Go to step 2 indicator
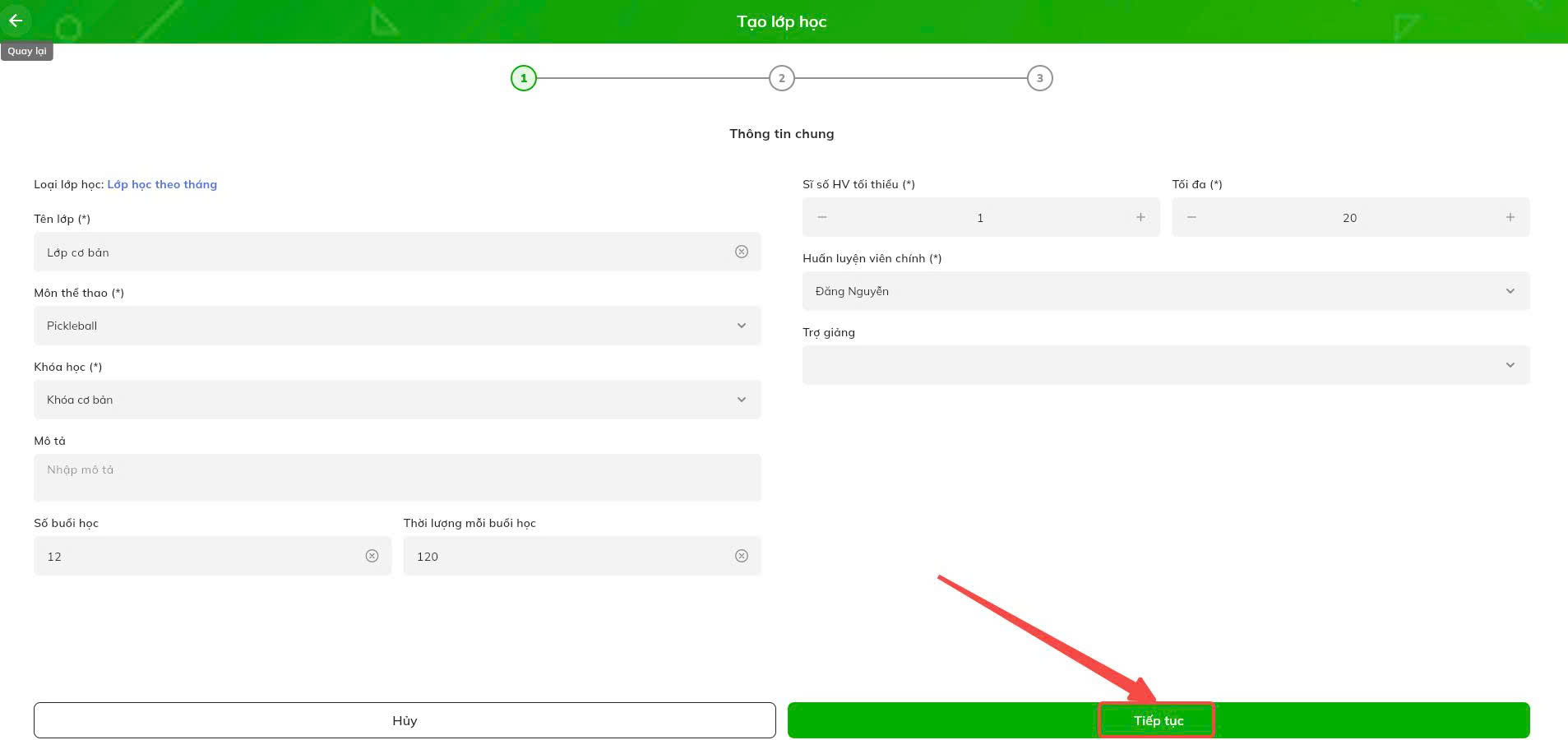Screen dimensions: 1568x740 781,78
